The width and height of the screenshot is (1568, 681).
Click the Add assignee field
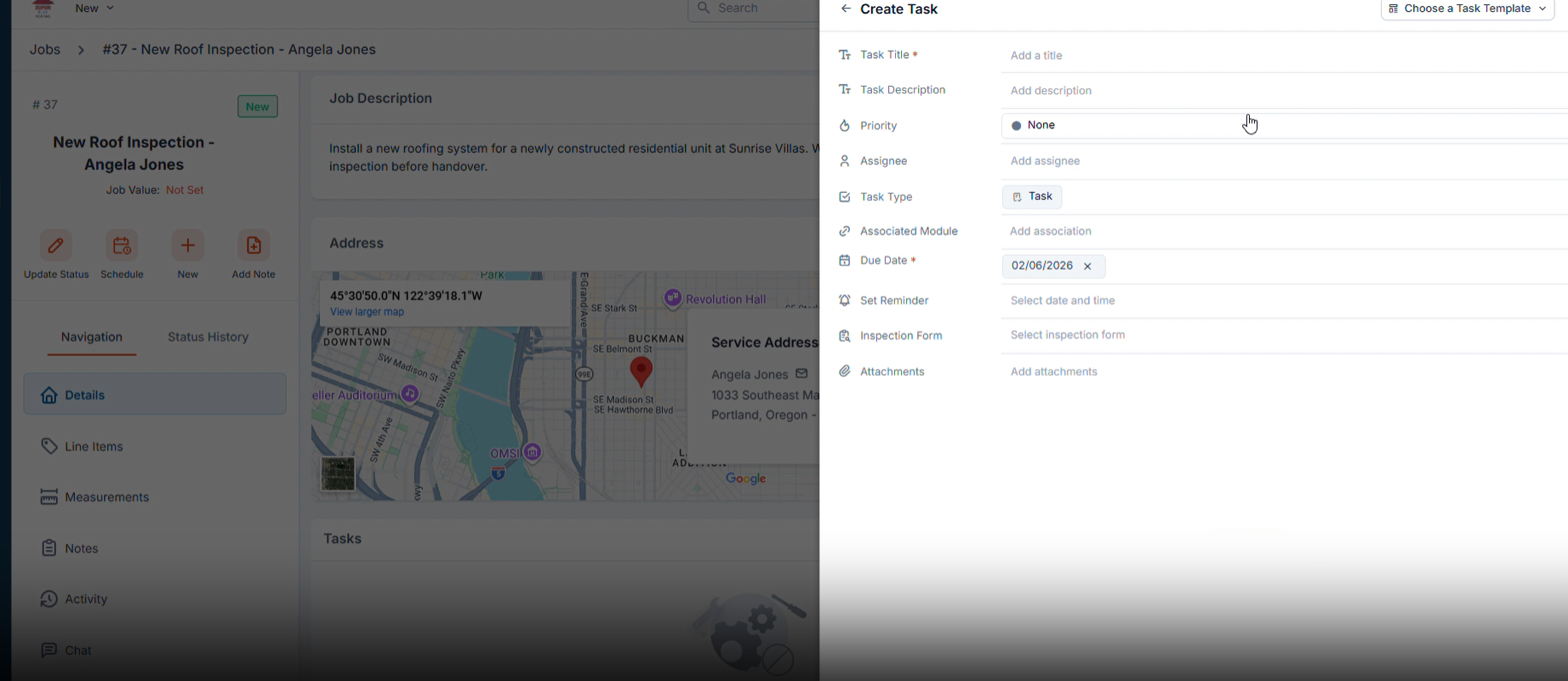pyautogui.click(x=1276, y=162)
